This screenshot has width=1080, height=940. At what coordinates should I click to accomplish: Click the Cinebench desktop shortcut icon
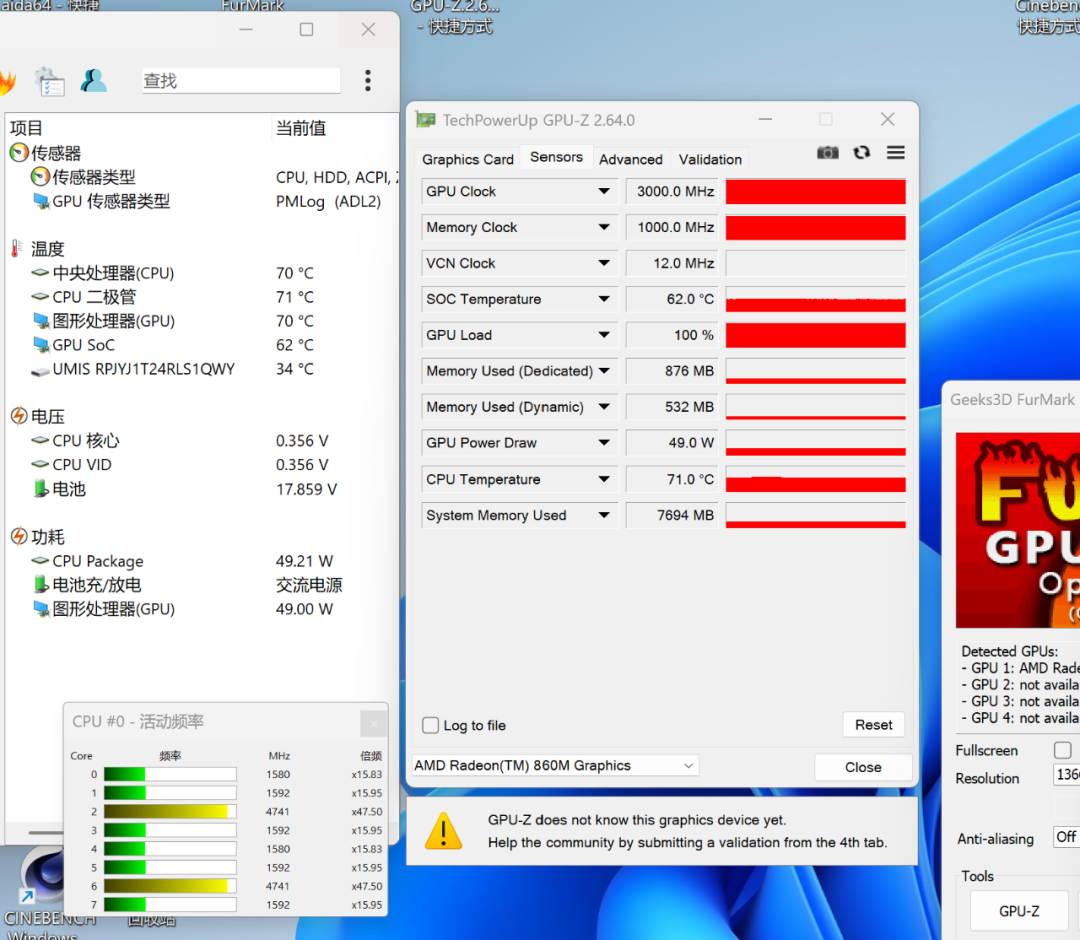(x=43, y=875)
